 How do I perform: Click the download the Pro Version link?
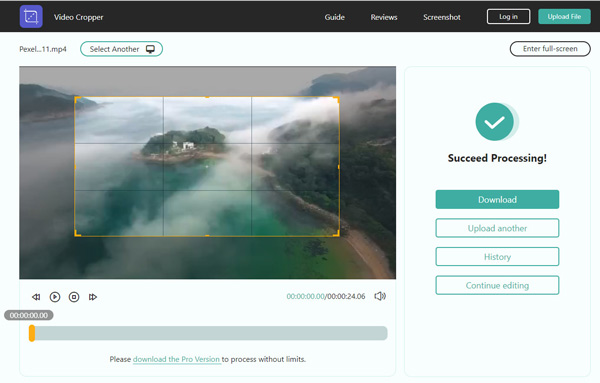[176, 359]
